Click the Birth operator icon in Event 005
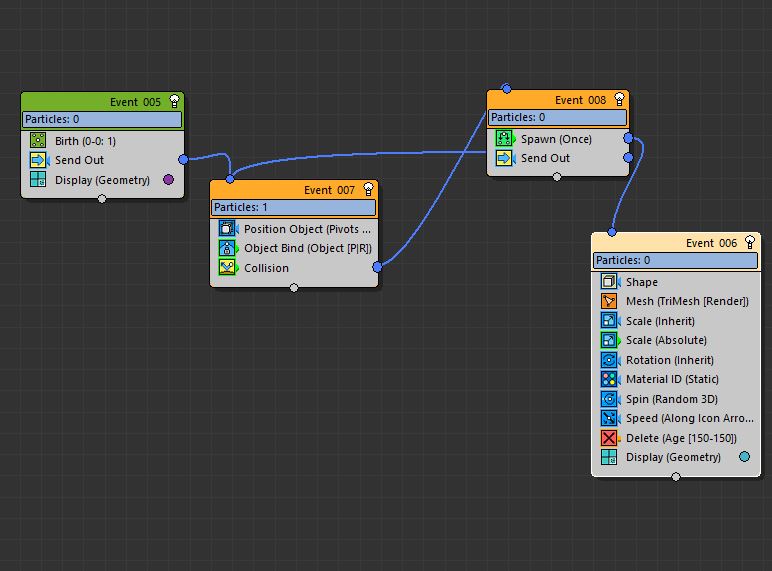 tap(38, 141)
